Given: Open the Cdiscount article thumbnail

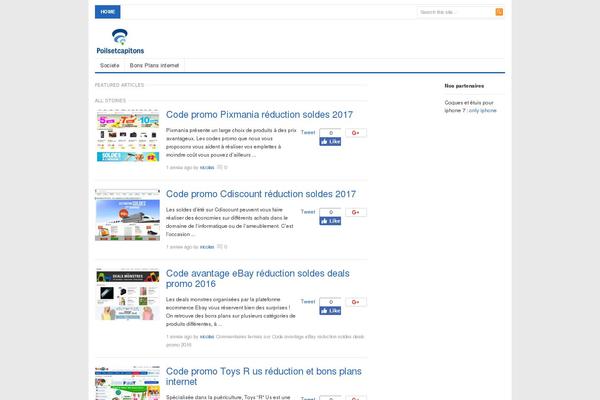Looking at the screenshot, I should [128, 215].
